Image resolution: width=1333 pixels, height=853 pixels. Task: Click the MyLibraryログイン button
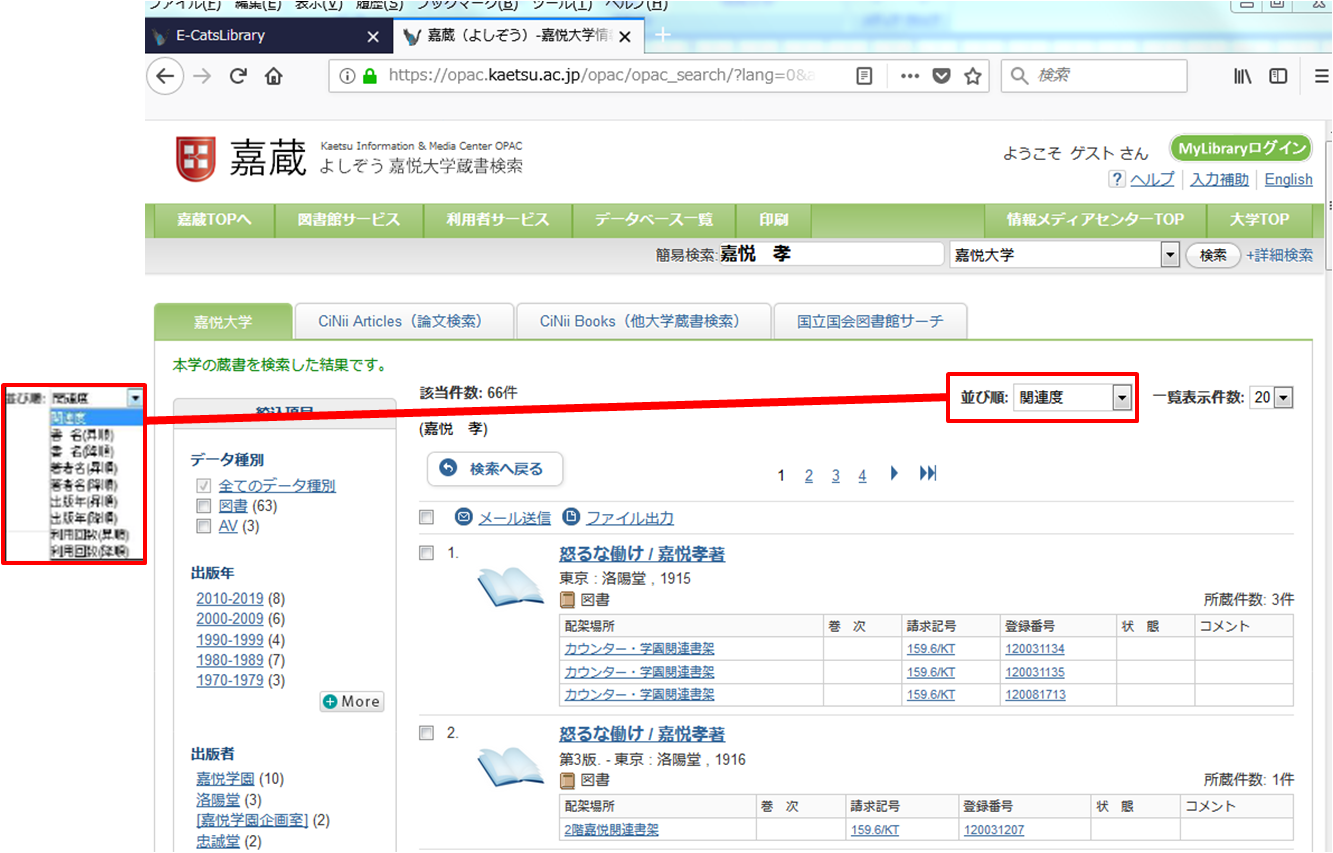click(x=1241, y=149)
